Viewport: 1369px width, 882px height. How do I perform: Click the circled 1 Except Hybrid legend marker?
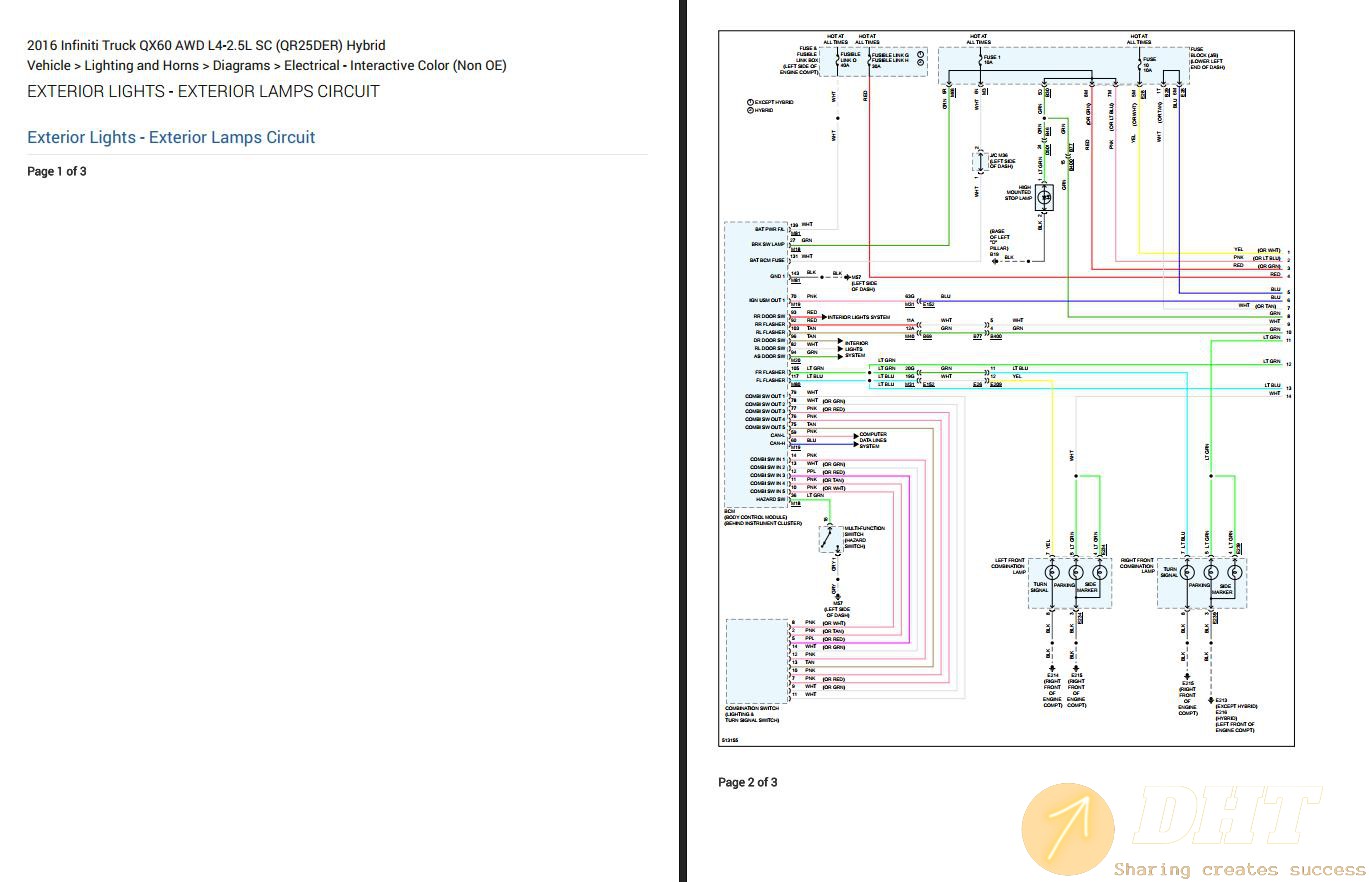coord(750,102)
